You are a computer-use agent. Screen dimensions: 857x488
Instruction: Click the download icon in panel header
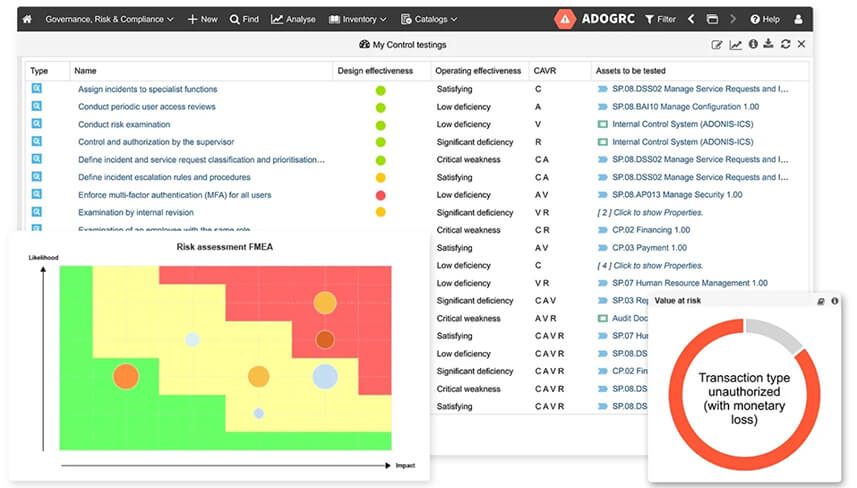pos(768,45)
